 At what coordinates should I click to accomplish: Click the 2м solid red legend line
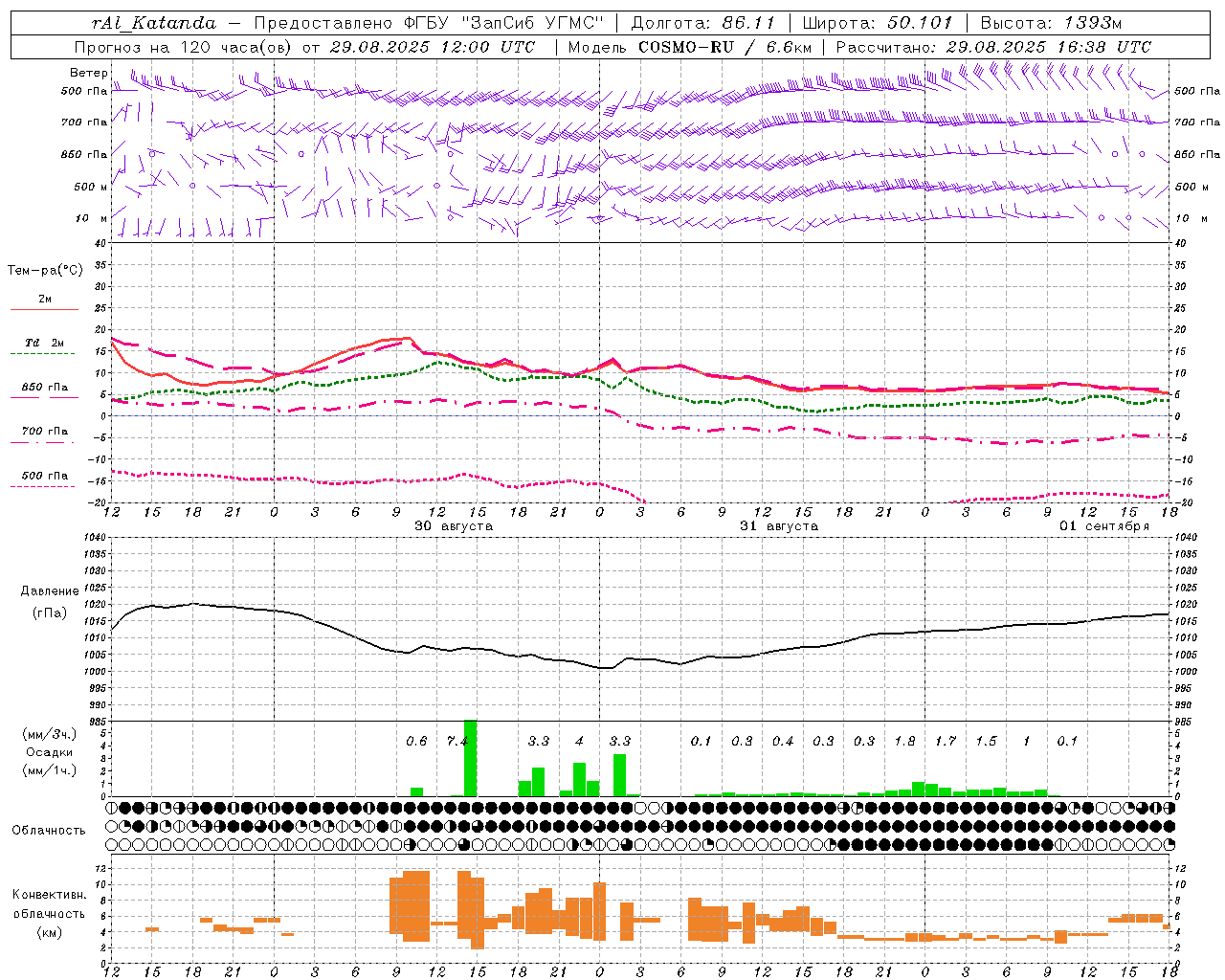(x=44, y=309)
